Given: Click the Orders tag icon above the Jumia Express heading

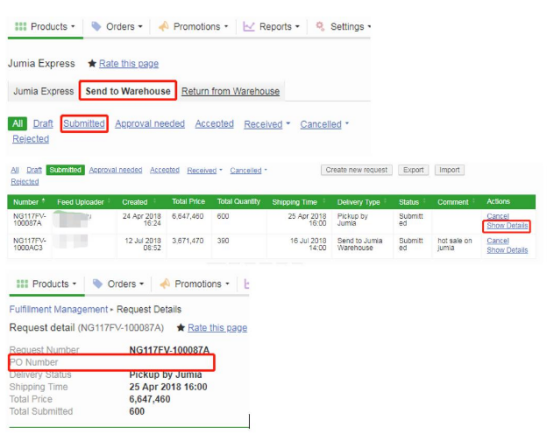Looking at the screenshot, I should (96, 26).
